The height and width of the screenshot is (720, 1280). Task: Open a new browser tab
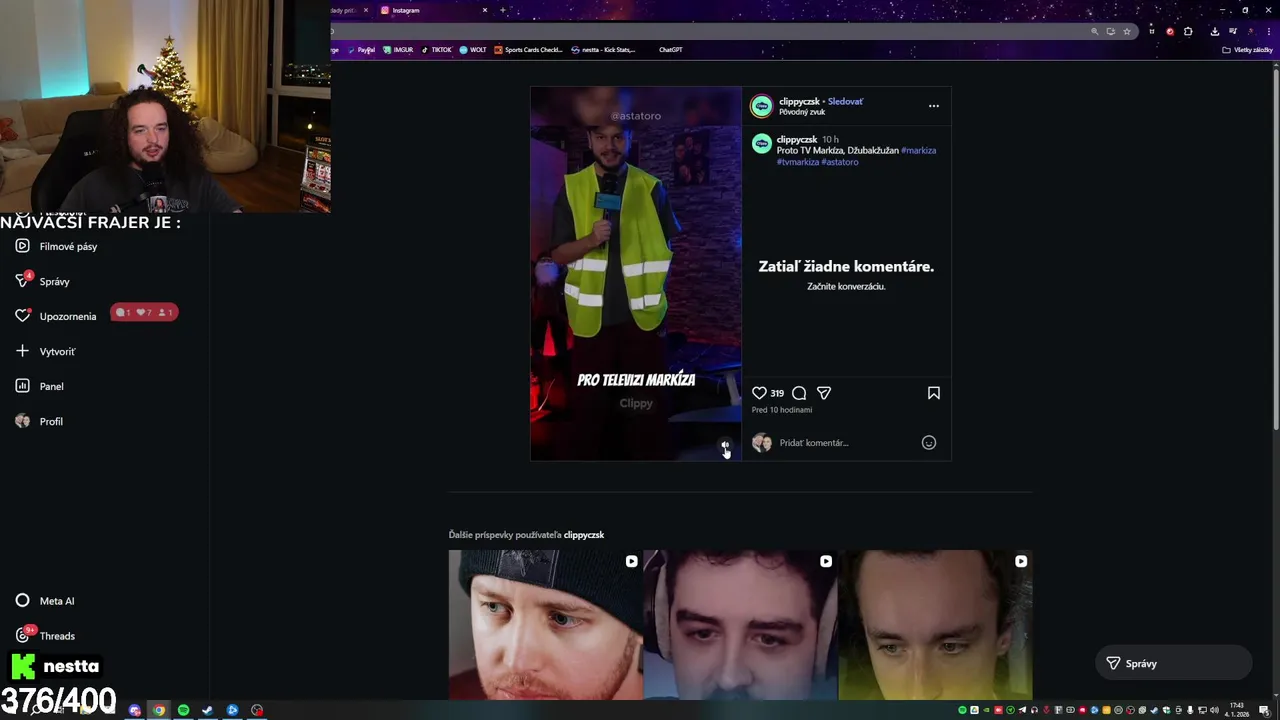tap(503, 10)
